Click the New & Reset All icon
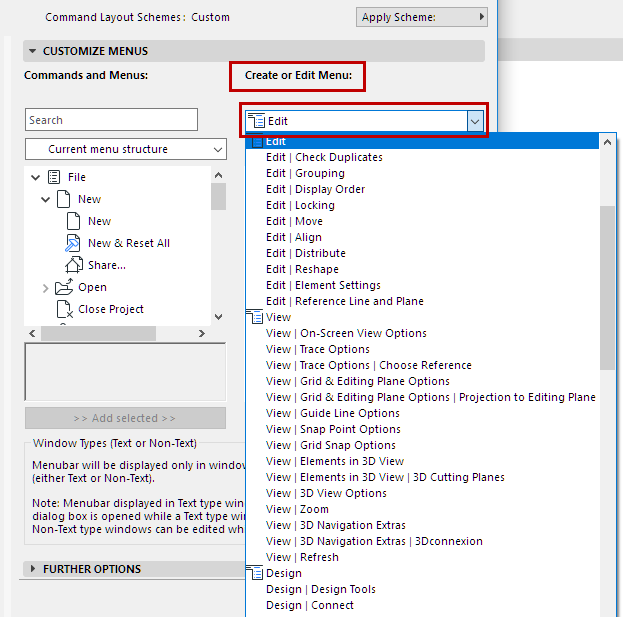The width and height of the screenshot is (623, 617). (x=73, y=243)
